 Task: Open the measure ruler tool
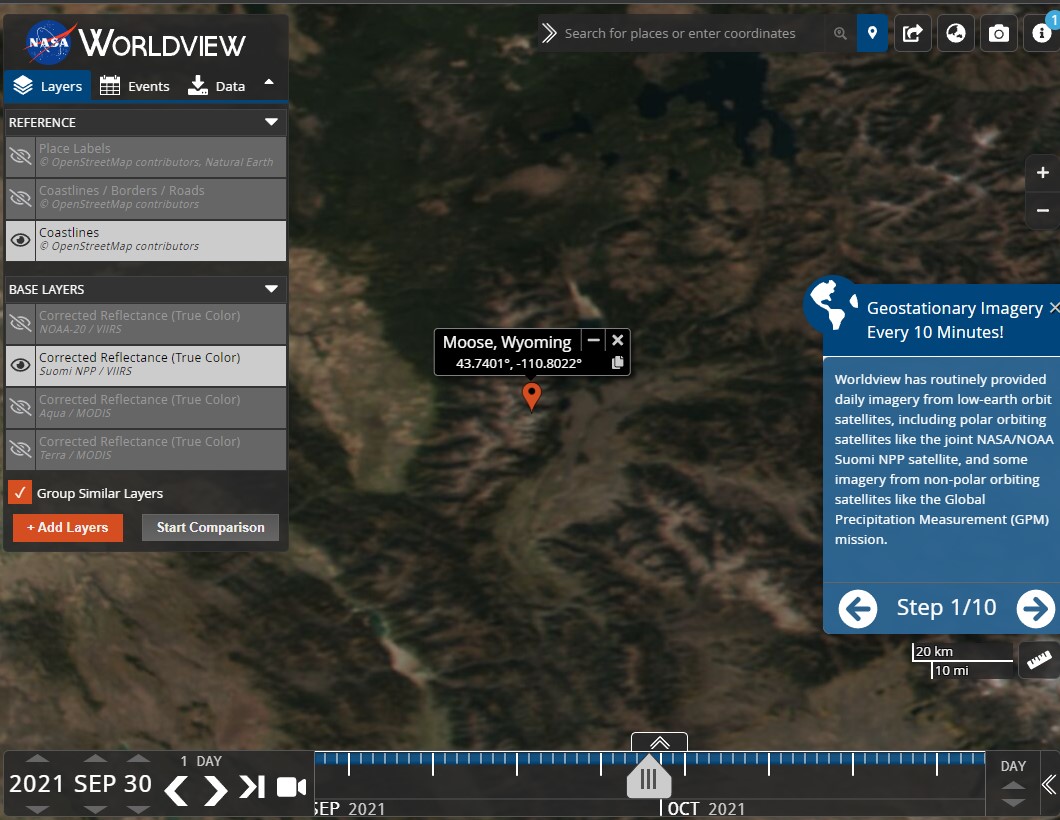tap(1039, 660)
